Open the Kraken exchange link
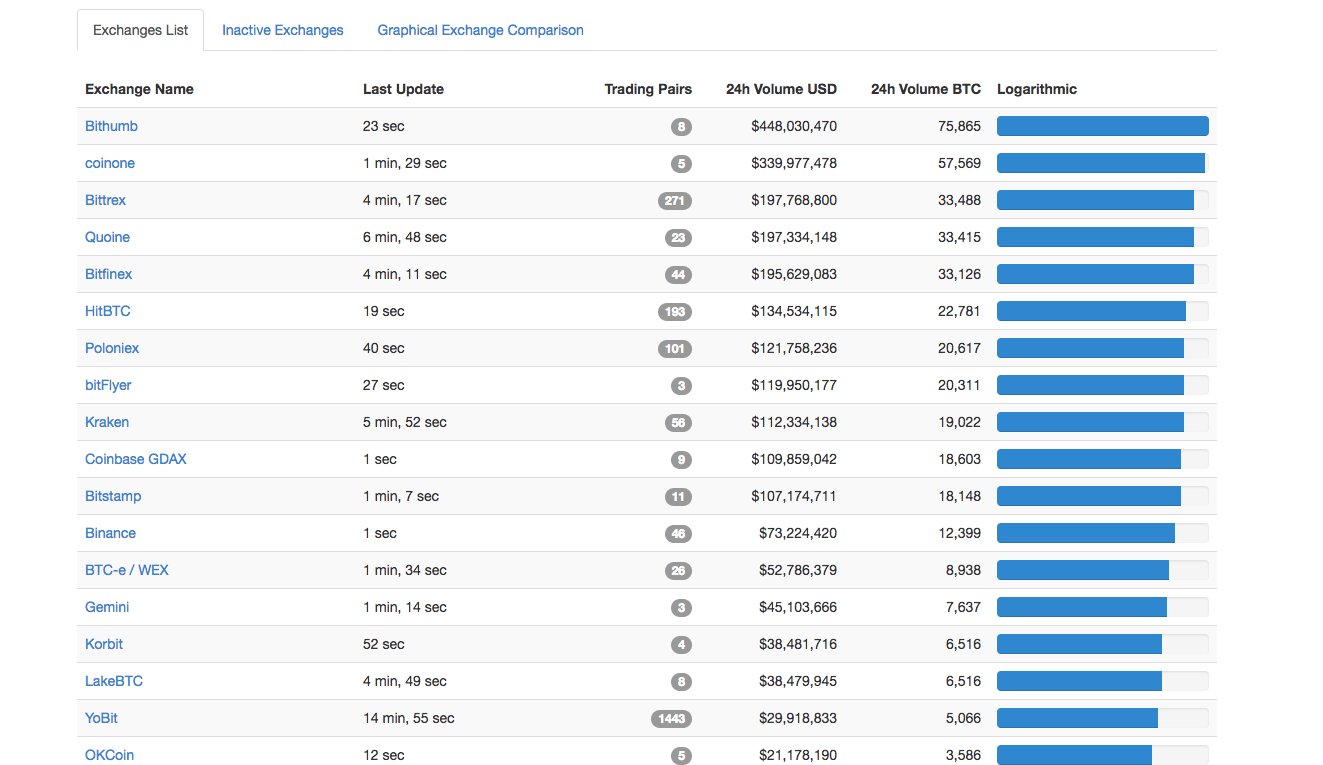Viewport: 1323px width, 765px height. tap(107, 422)
